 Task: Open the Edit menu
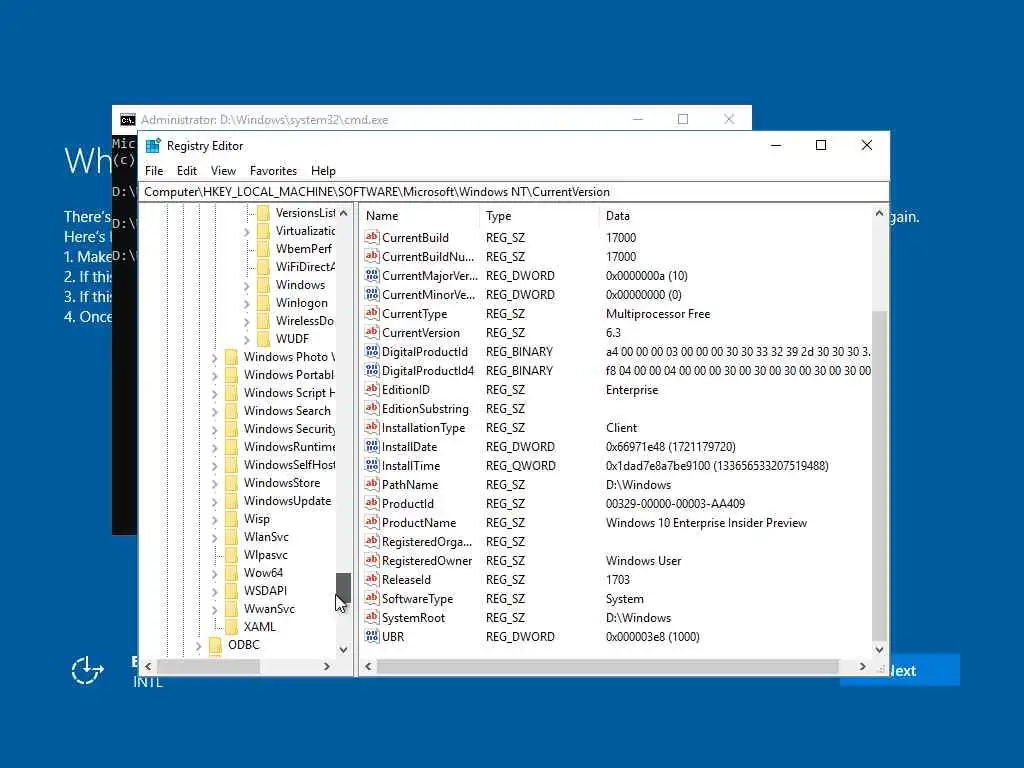187,170
